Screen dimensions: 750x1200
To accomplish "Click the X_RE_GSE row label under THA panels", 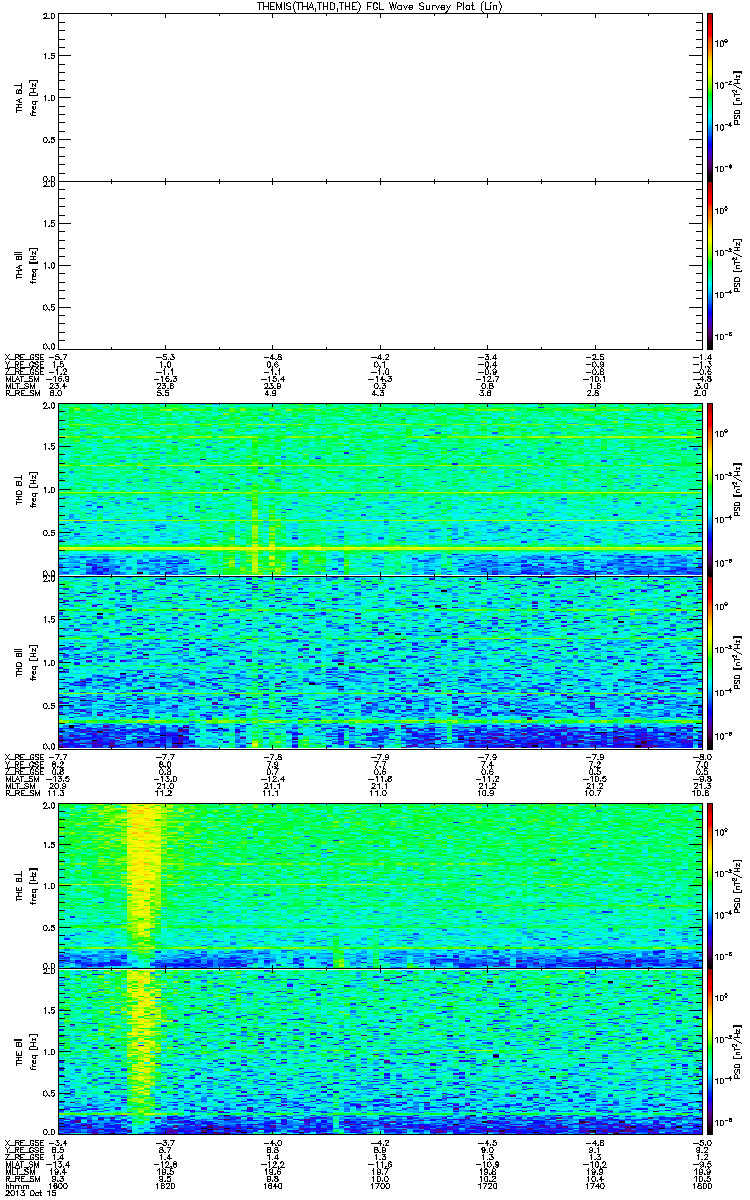I will pos(23,356).
